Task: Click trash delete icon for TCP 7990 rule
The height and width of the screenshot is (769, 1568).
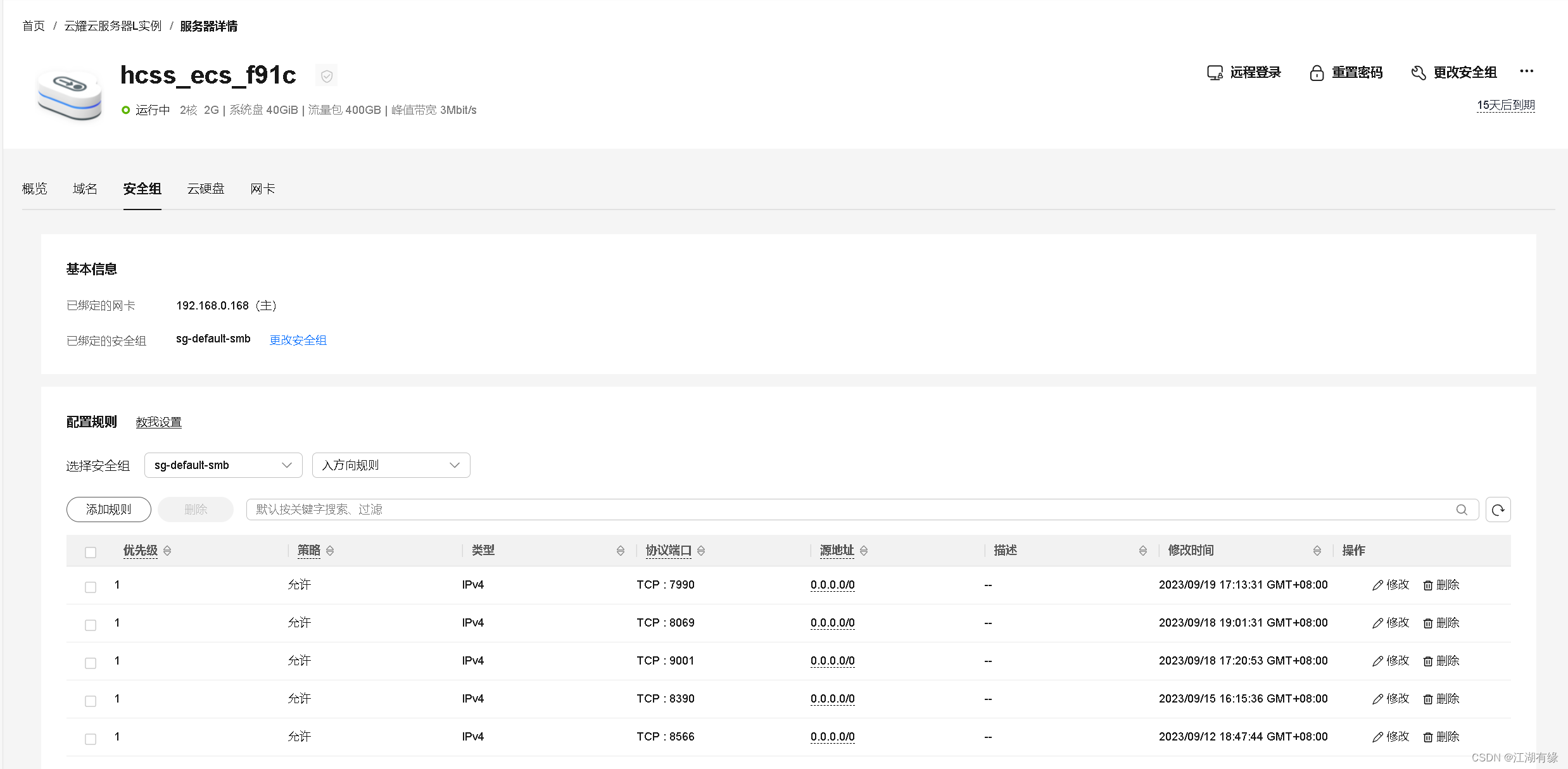Action: 1427,585
